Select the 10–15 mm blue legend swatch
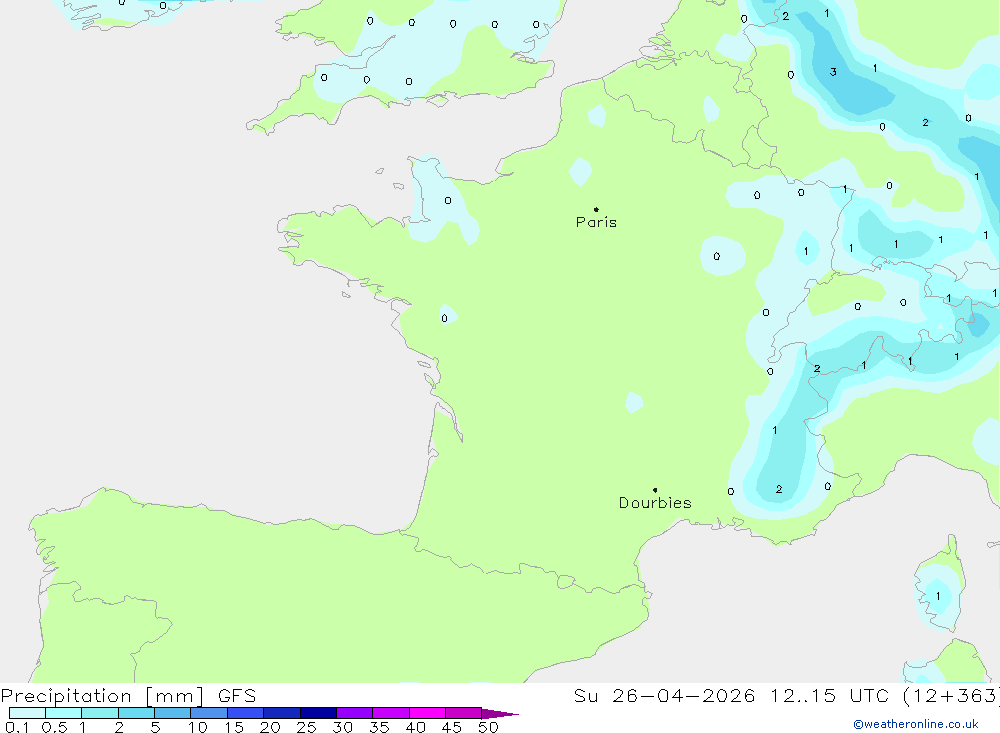 (209, 713)
